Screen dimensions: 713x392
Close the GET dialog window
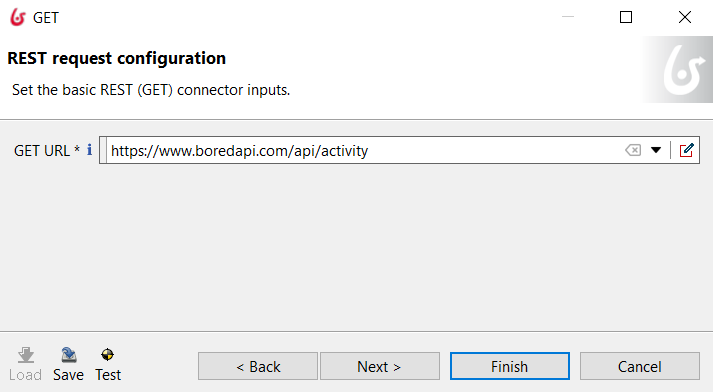[x=685, y=17]
